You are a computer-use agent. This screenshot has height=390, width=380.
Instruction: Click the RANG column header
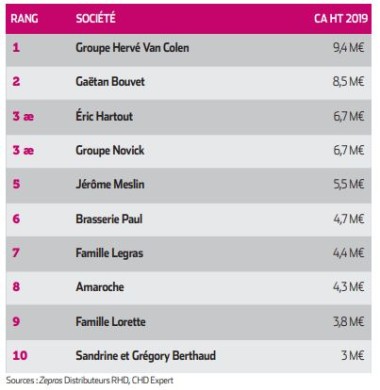[x=24, y=18]
